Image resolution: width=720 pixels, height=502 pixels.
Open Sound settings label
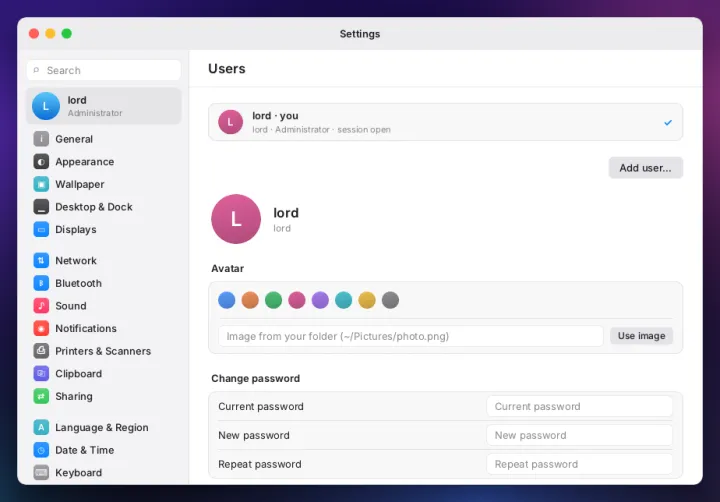71,305
